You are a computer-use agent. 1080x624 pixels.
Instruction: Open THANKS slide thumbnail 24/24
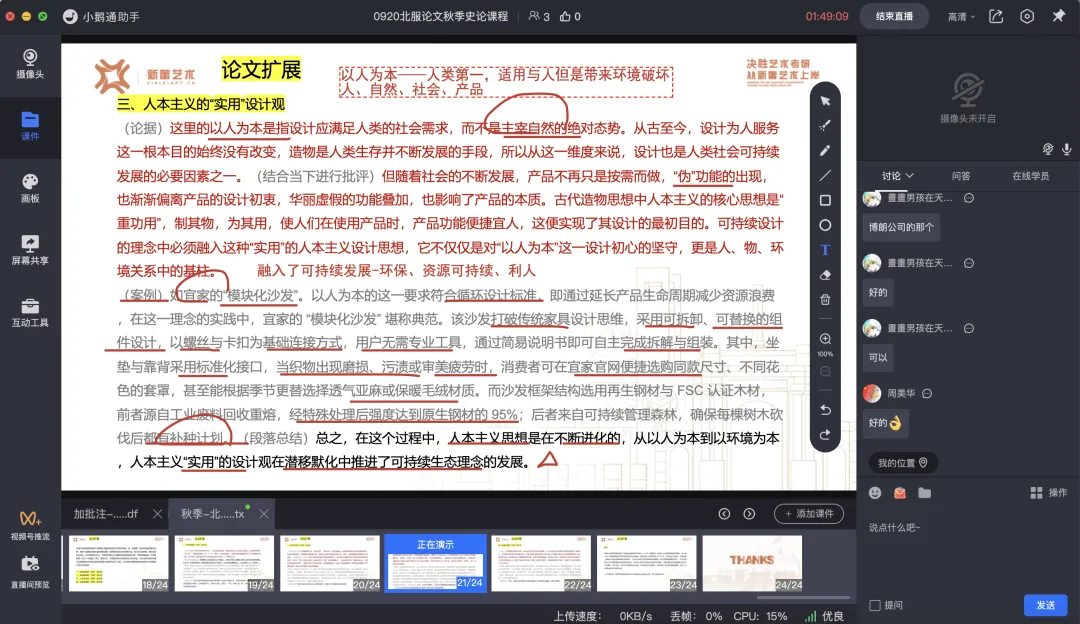[x=752, y=563]
